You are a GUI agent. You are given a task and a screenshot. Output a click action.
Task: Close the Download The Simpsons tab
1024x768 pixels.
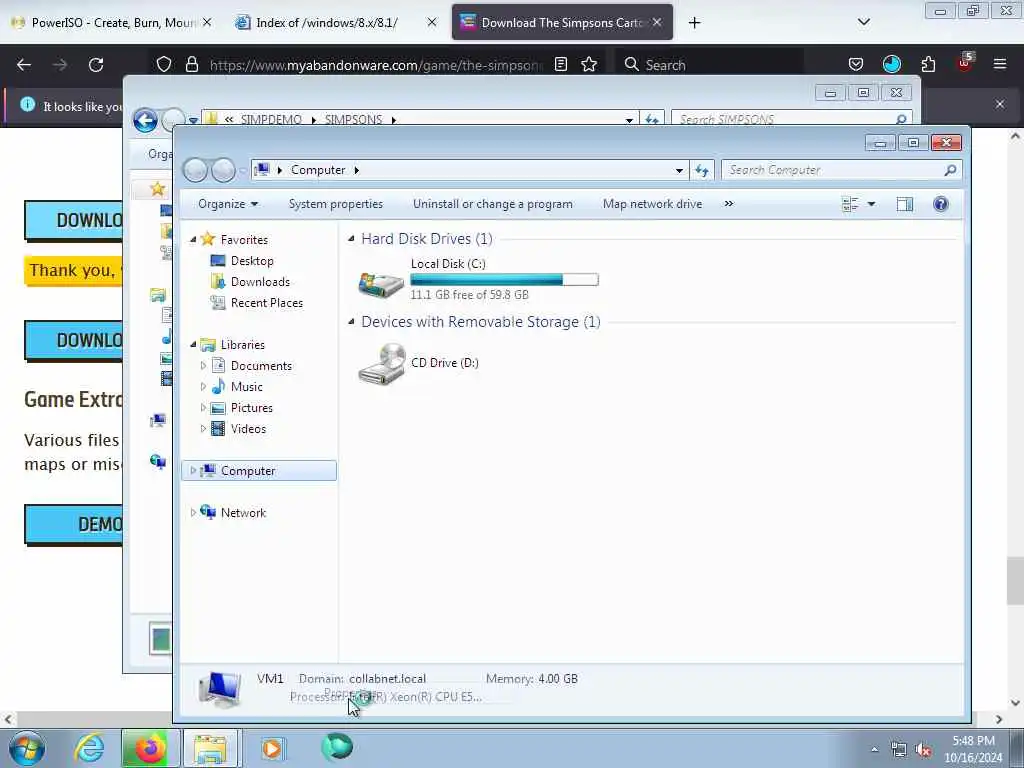pyautogui.click(x=657, y=23)
